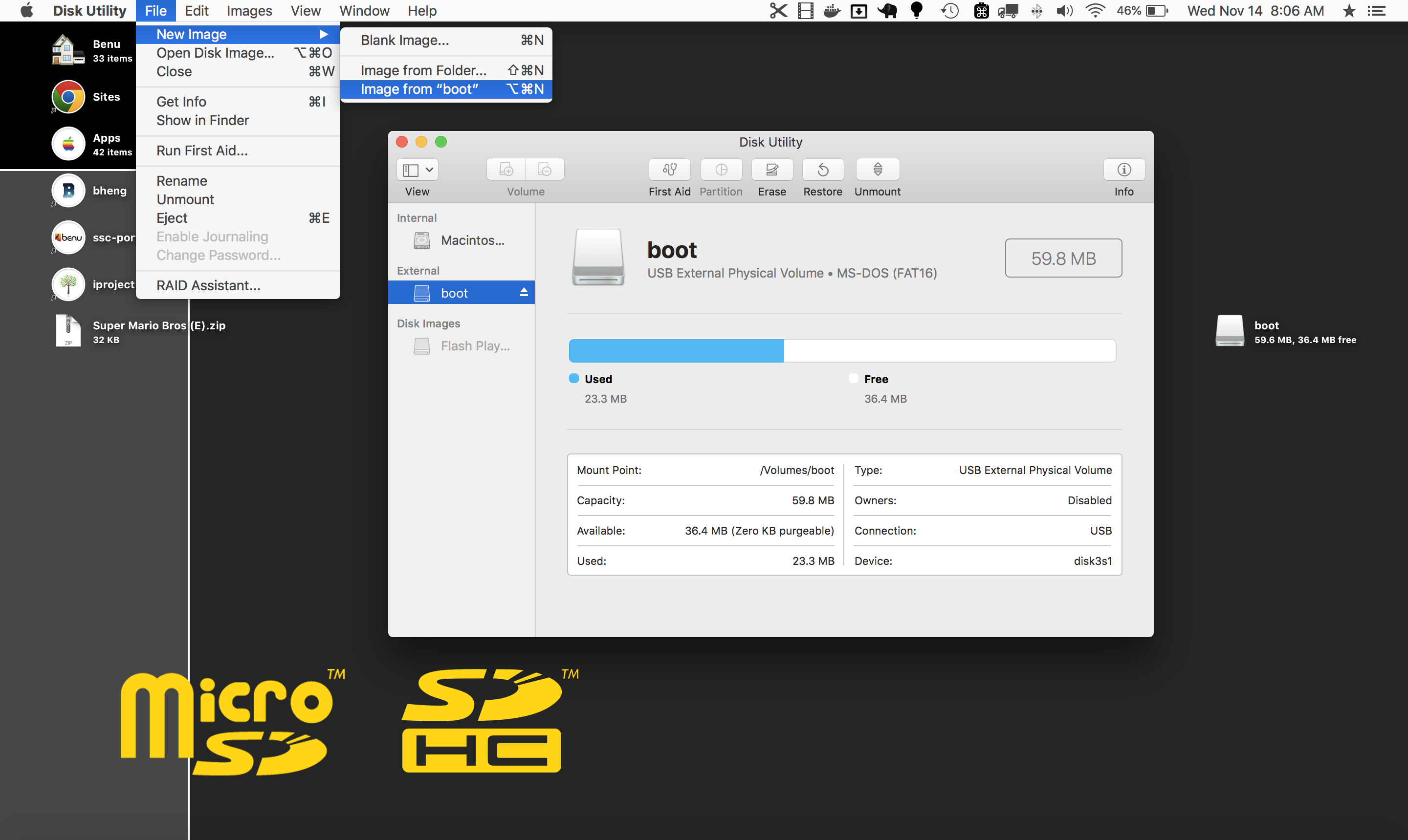Image resolution: width=1408 pixels, height=840 pixels.
Task: Click the 59.8 MB capacity box
Action: [x=1063, y=258]
